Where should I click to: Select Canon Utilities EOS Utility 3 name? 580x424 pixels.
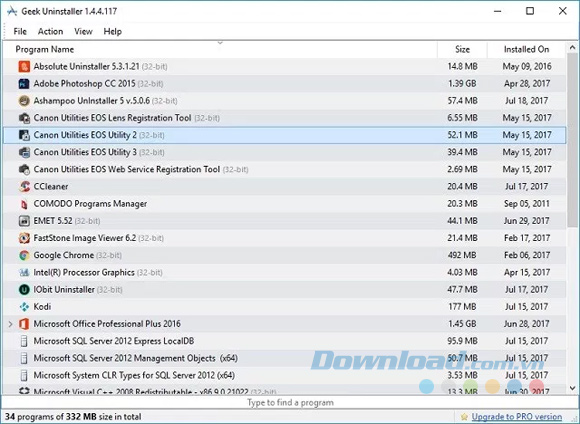[85, 152]
